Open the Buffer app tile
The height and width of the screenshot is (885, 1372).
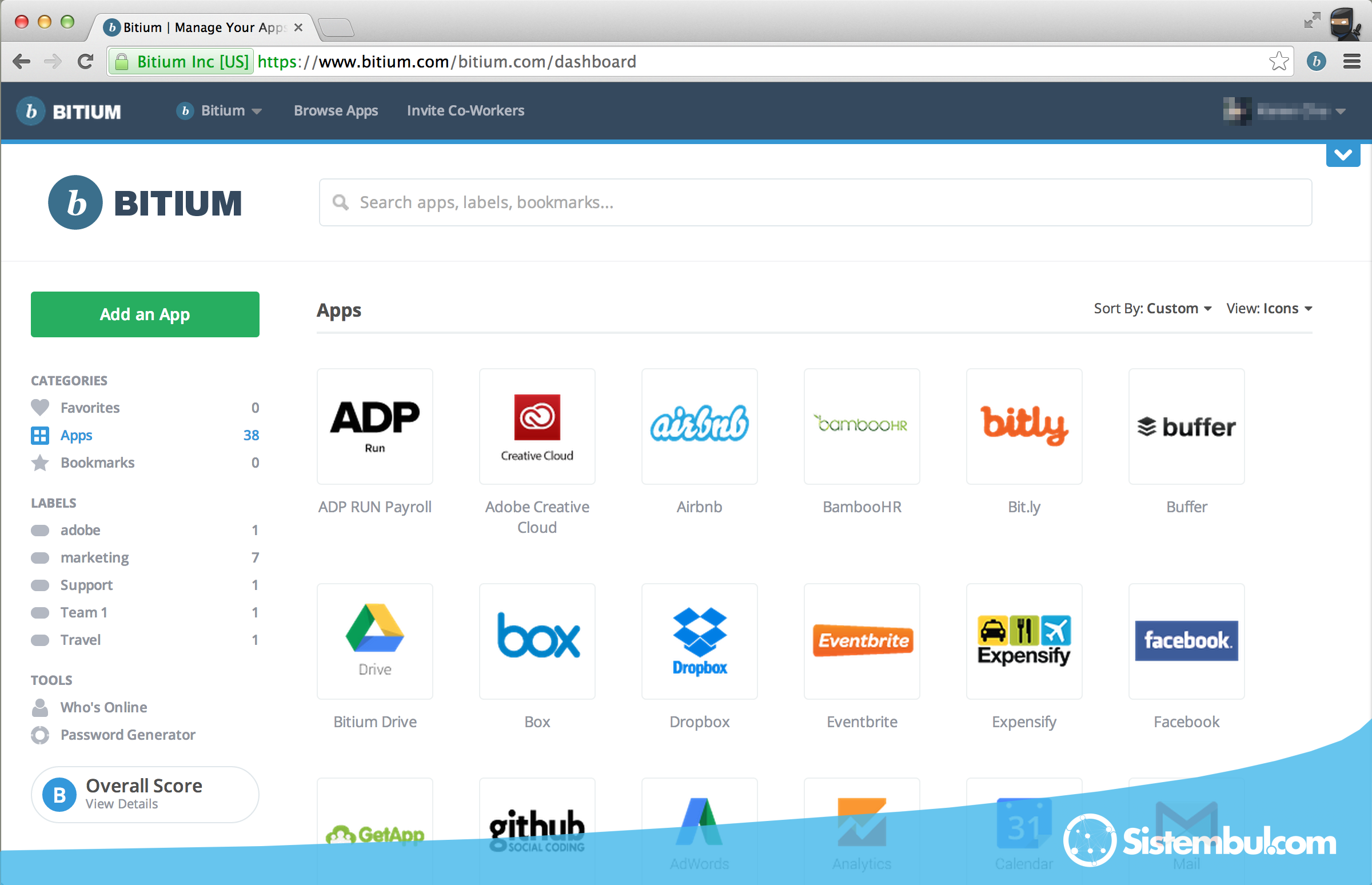(1186, 426)
